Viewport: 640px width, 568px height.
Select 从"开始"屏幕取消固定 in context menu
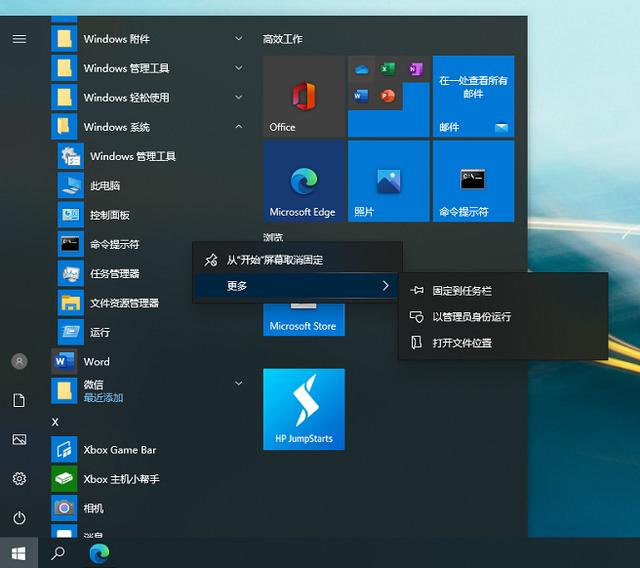[298, 260]
